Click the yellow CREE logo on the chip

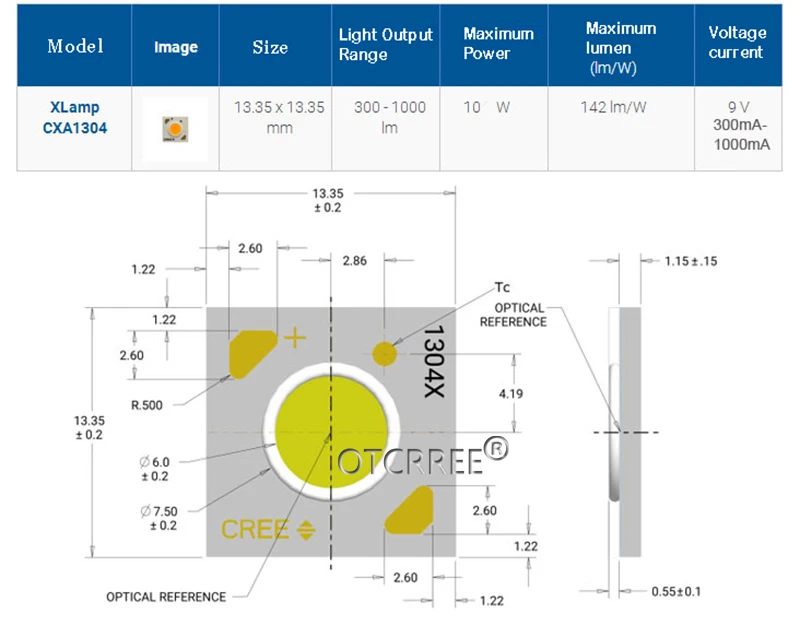268,529
